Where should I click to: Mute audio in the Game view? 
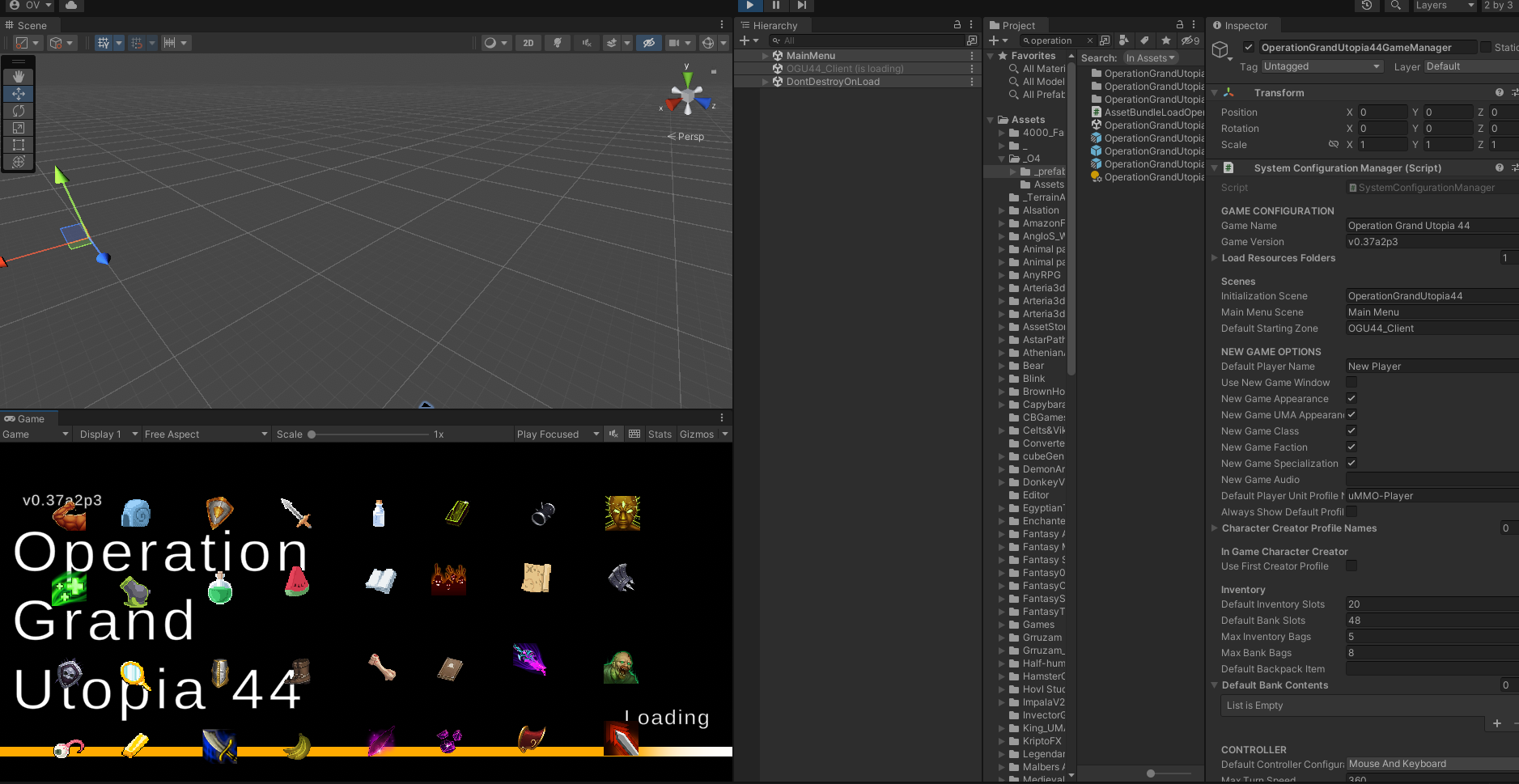pos(613,434)
